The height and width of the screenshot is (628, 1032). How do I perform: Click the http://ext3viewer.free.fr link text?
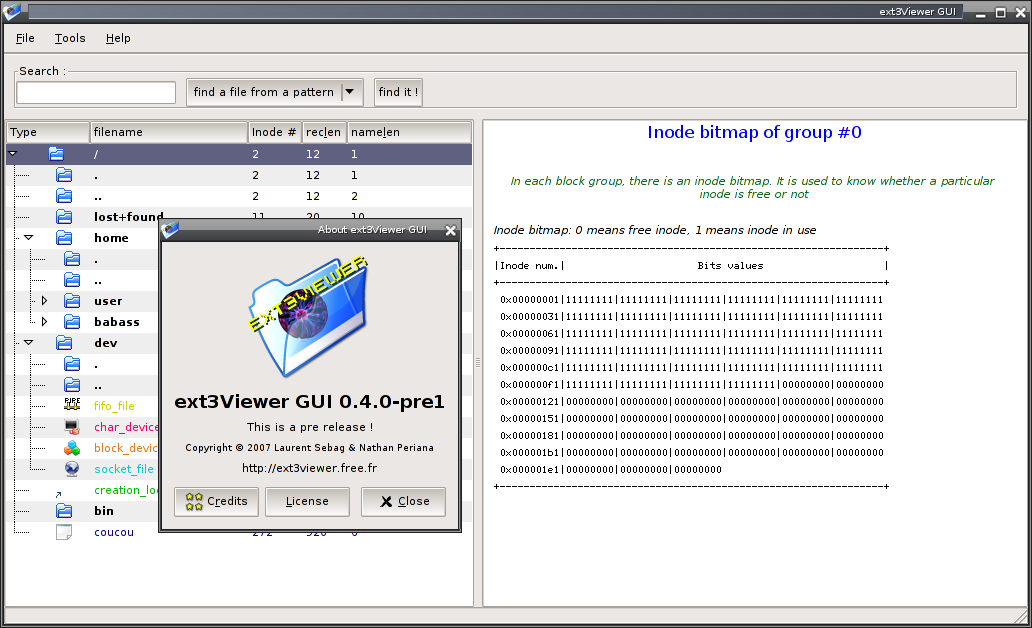pyautogui.click(x=309, y=468)
